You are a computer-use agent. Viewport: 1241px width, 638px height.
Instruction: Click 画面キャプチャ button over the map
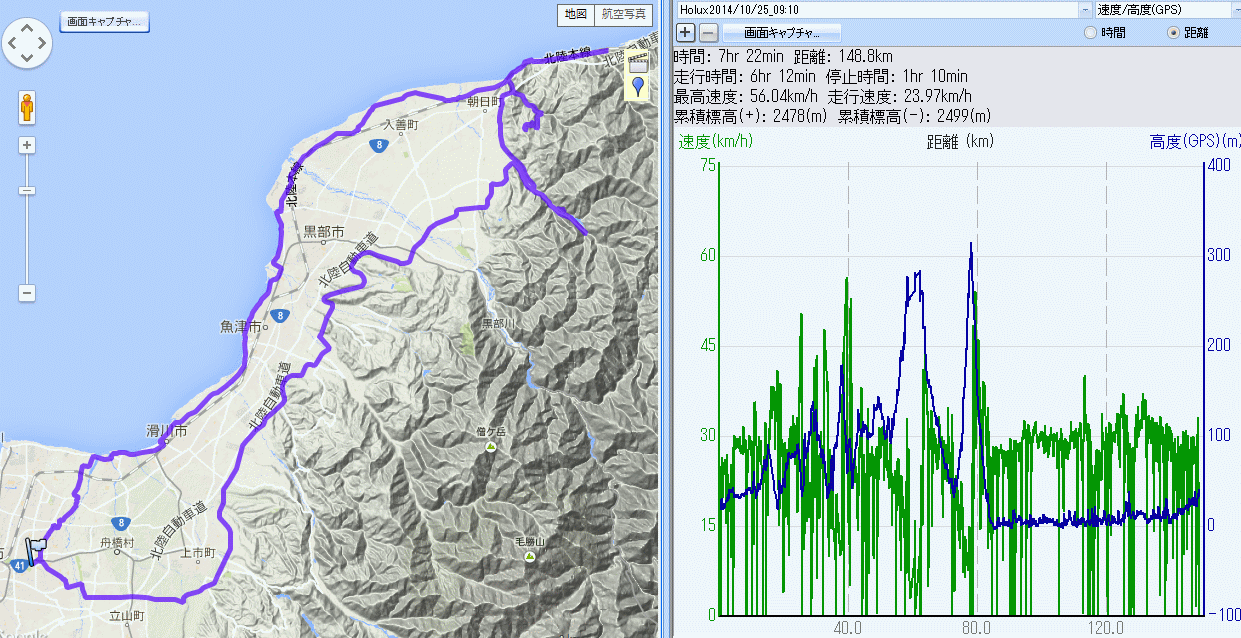104,21
